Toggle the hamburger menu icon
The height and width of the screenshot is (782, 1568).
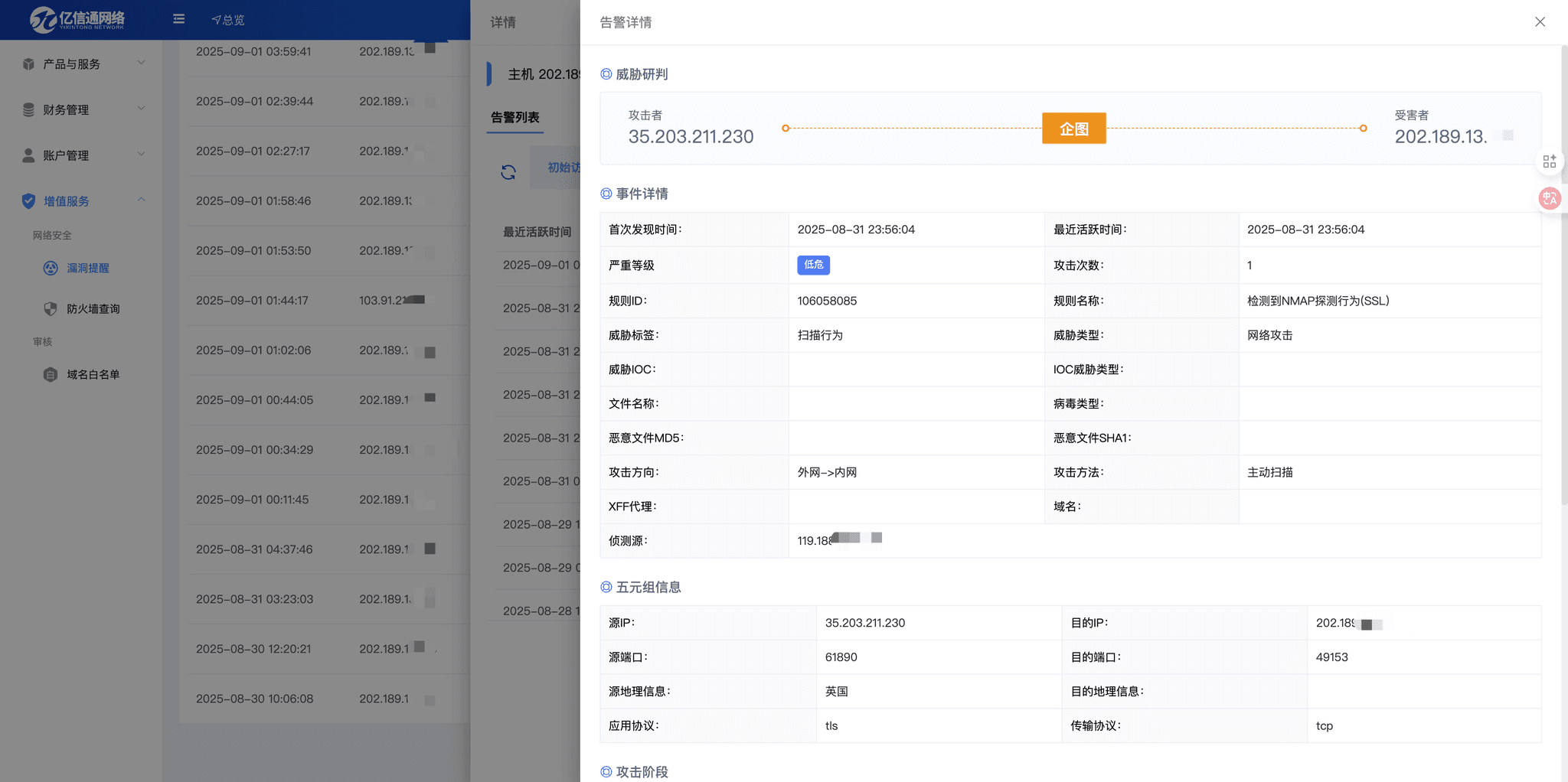tap(178, 19)
